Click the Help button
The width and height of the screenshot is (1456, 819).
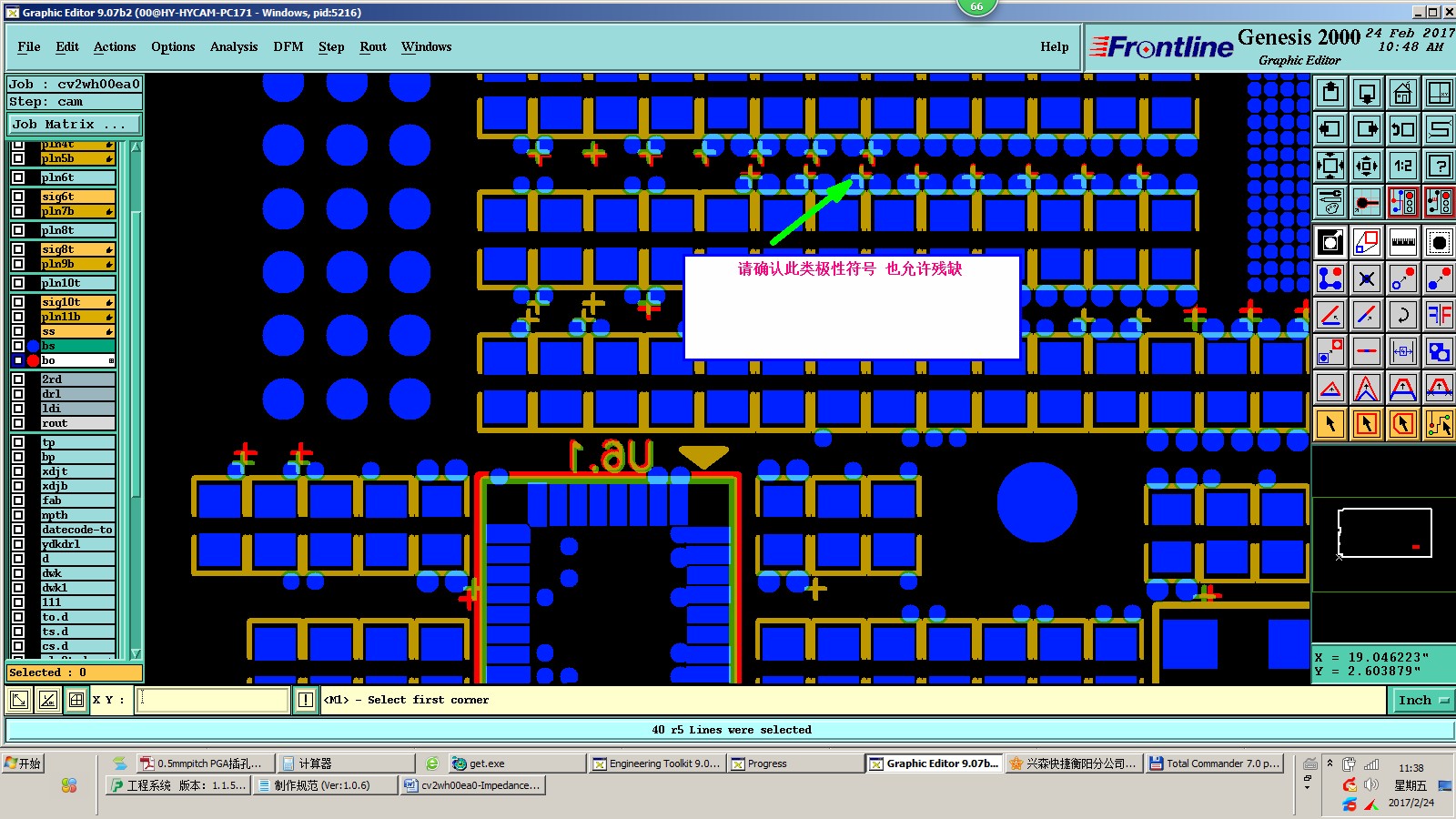coord(1055,46)
